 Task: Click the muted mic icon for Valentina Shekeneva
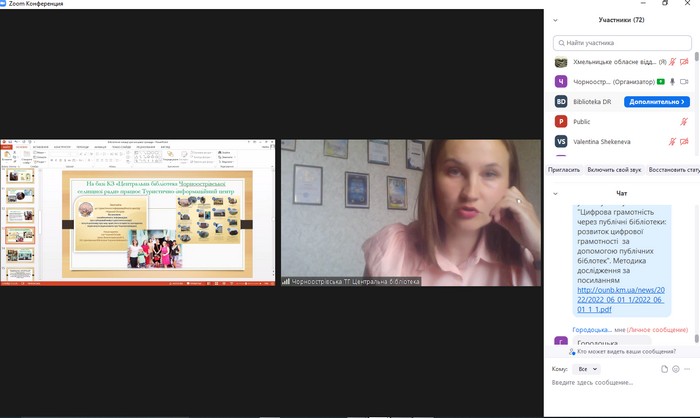672,142
